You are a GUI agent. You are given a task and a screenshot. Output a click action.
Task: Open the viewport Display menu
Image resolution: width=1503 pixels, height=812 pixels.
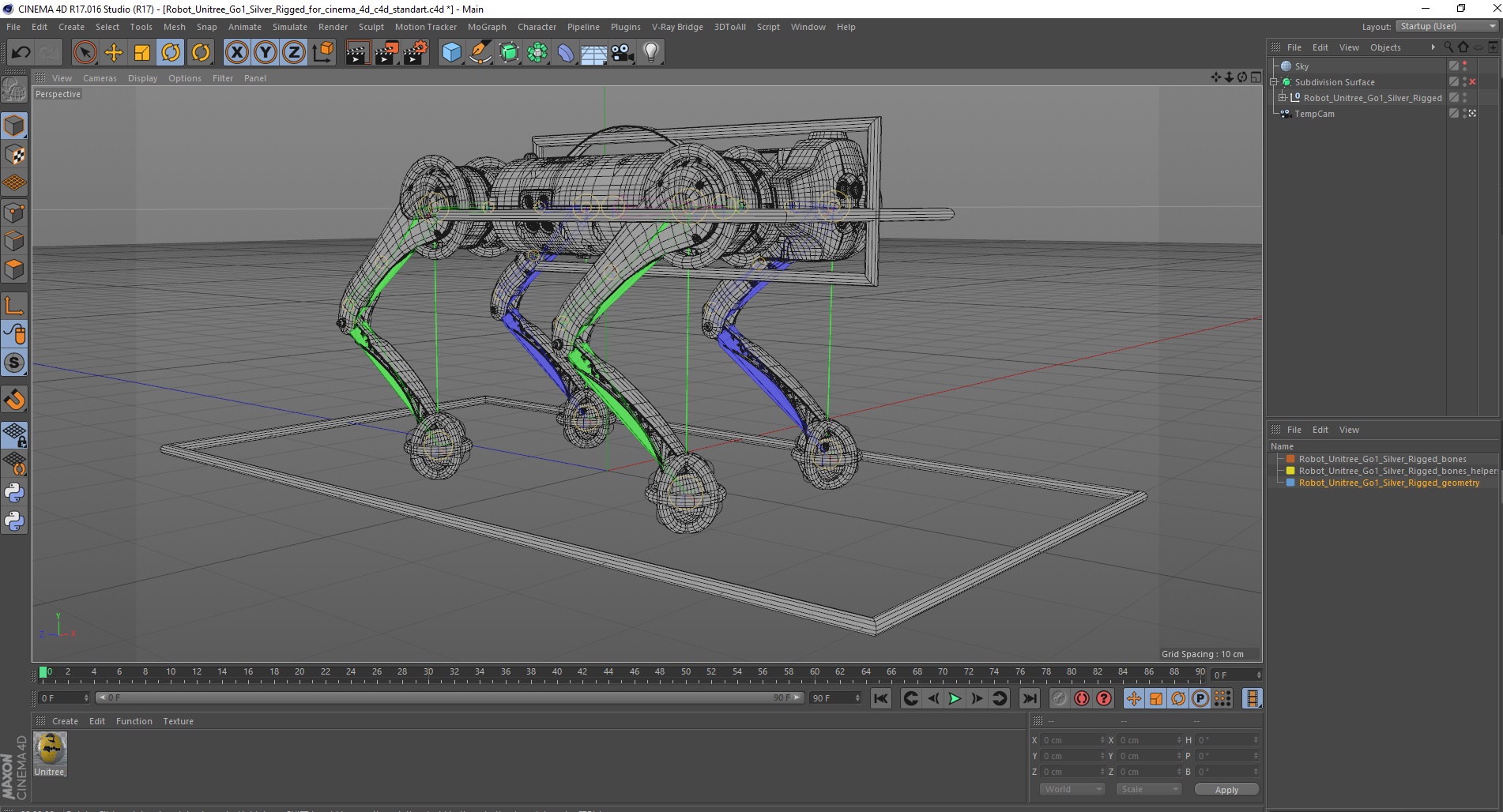(x=142, y=78)
